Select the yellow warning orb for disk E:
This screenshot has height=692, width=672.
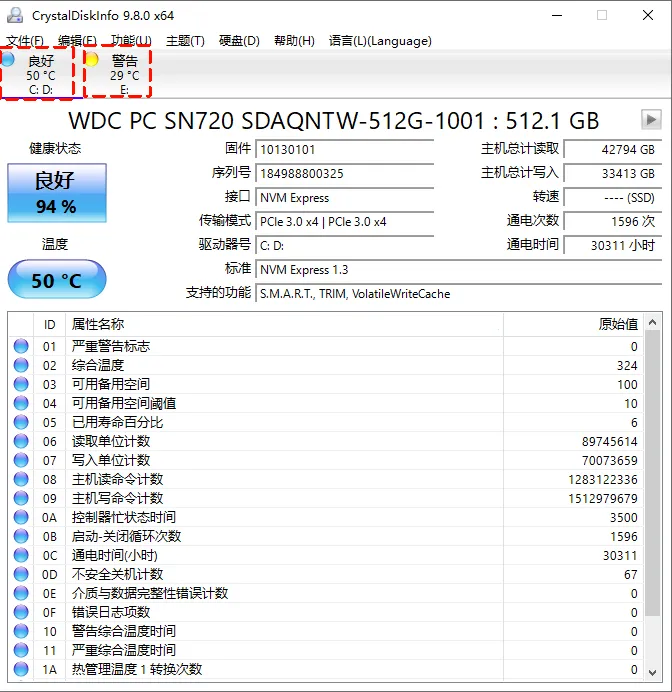tap(91, 59)
